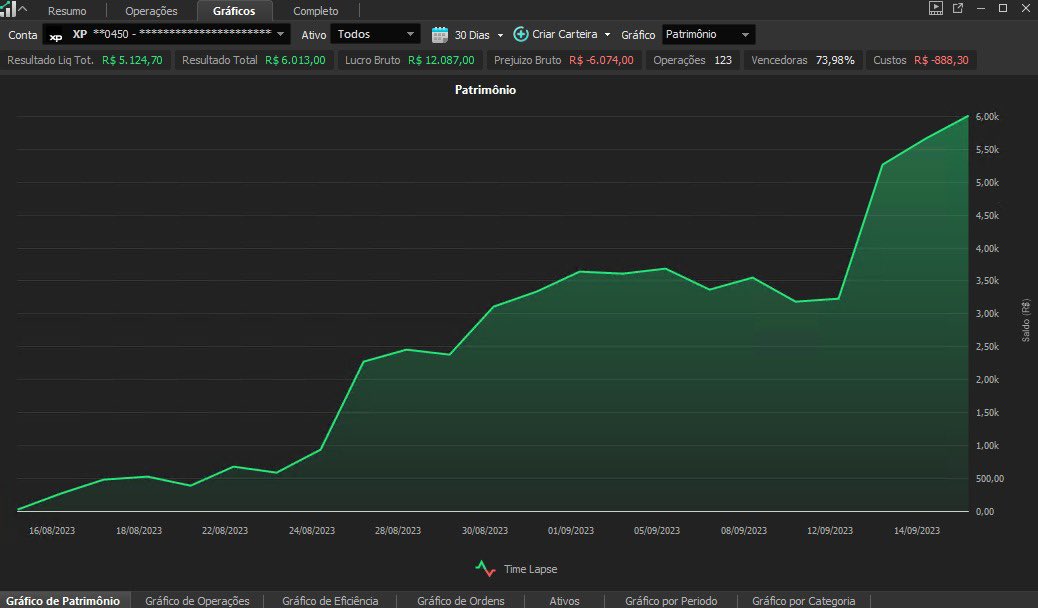Click the calendar icon
1038x608 pixels.
coord(440,34)
